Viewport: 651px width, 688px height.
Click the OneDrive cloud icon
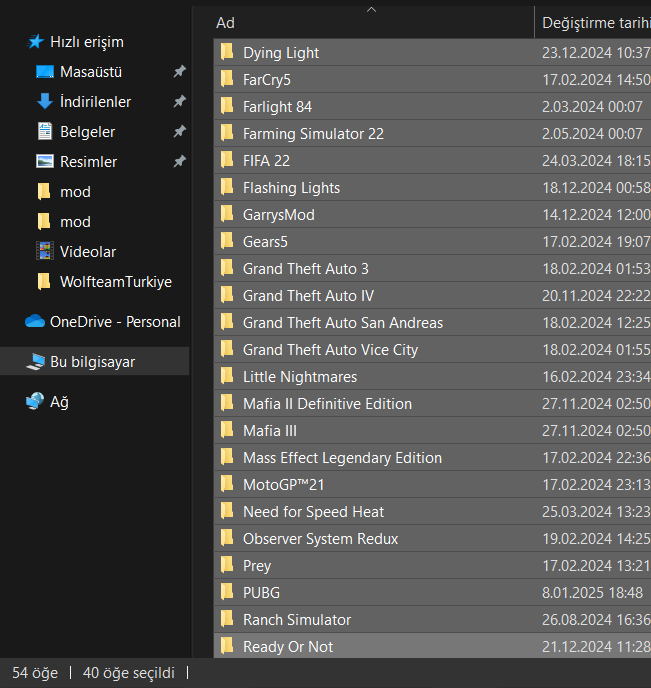point(35,322)
